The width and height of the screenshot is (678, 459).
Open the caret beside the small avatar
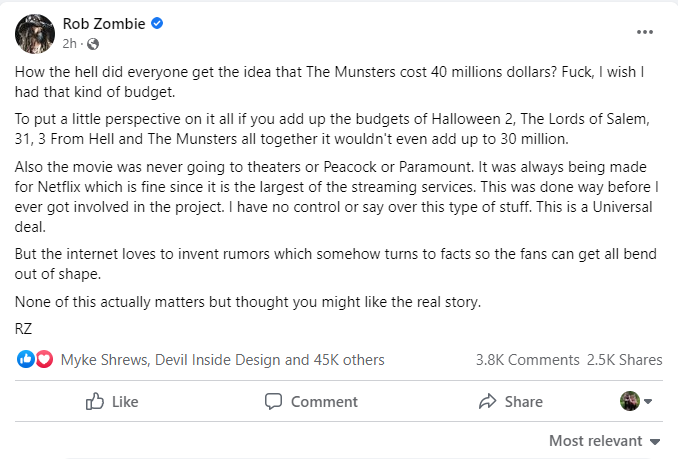pyautogui.click(x=648, y=402)
